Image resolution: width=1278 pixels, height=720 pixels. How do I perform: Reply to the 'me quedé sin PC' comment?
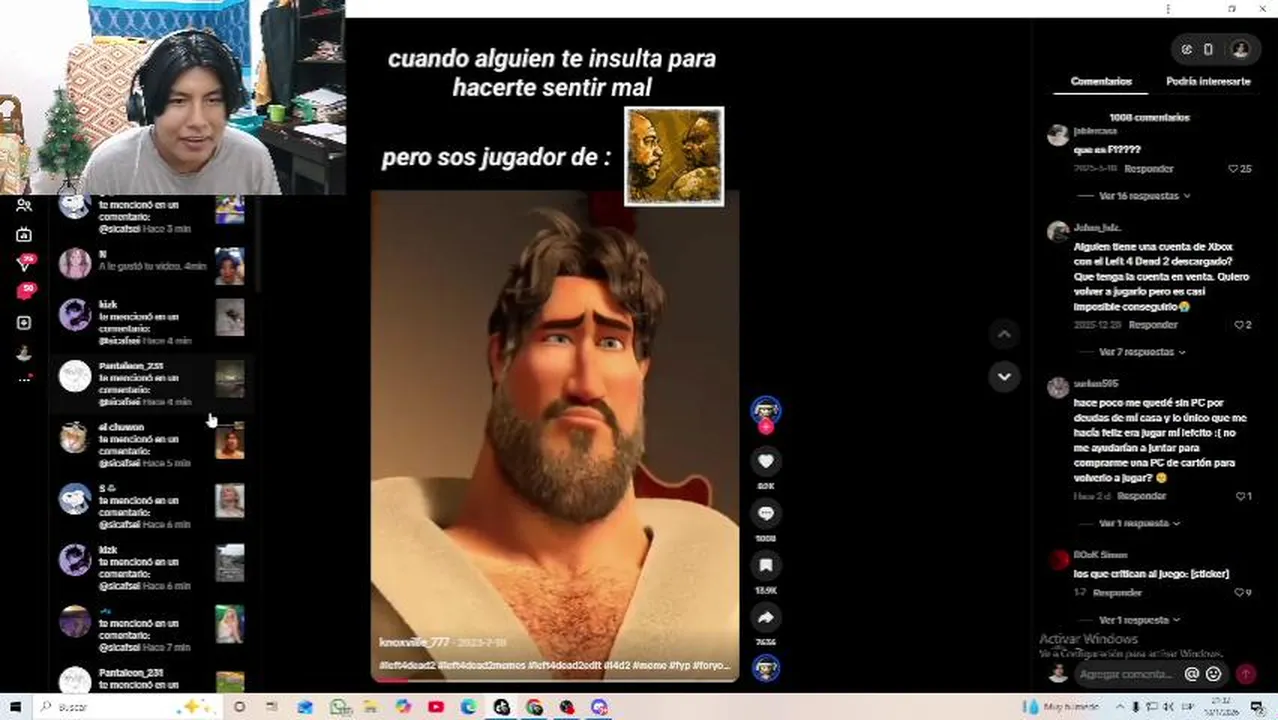coord(1142,496)
